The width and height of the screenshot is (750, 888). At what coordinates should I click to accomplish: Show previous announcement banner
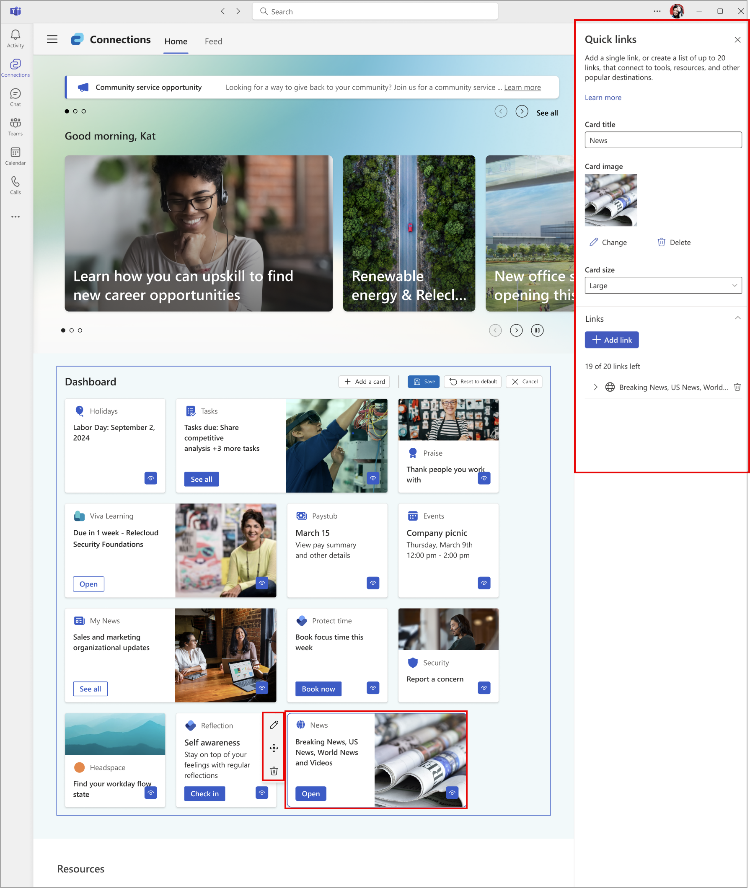pyautogui.click(x=501, y=112)
